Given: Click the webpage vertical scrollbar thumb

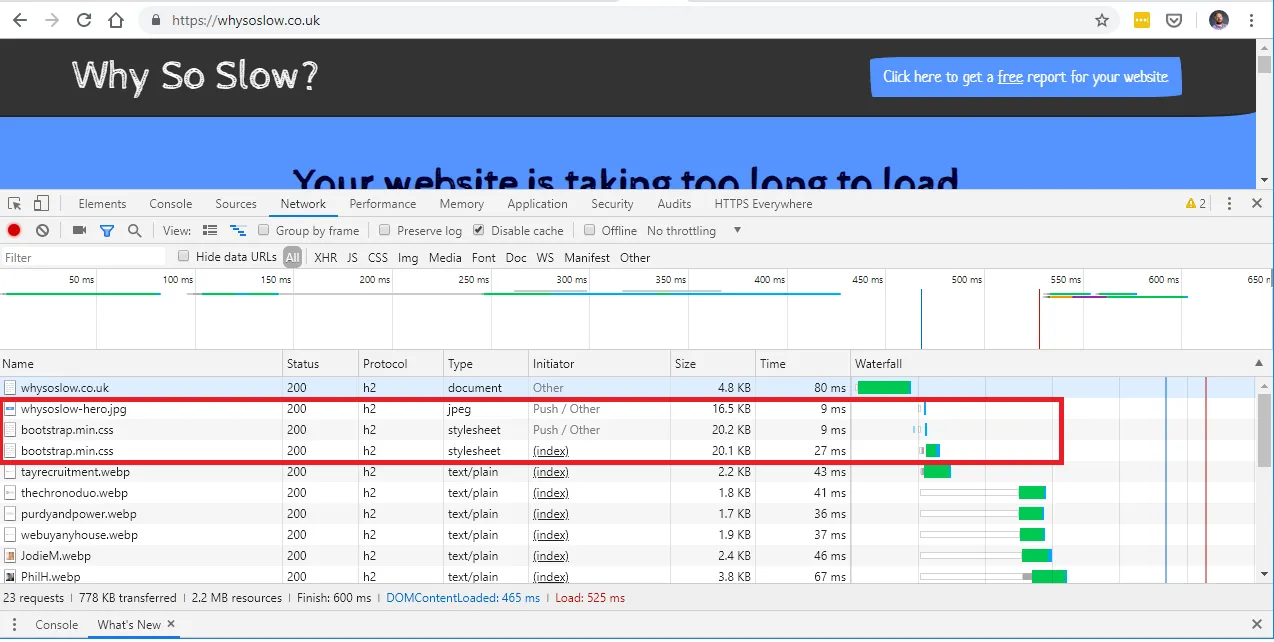Looking at the screenshot, I should pos(1265,65).
